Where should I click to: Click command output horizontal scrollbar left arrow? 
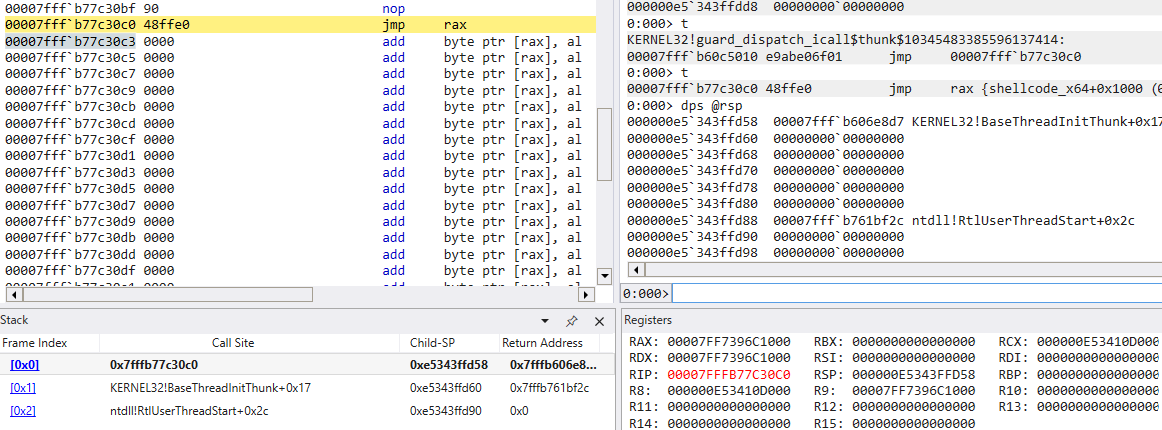pyautogui.click(x=635, y=268)
